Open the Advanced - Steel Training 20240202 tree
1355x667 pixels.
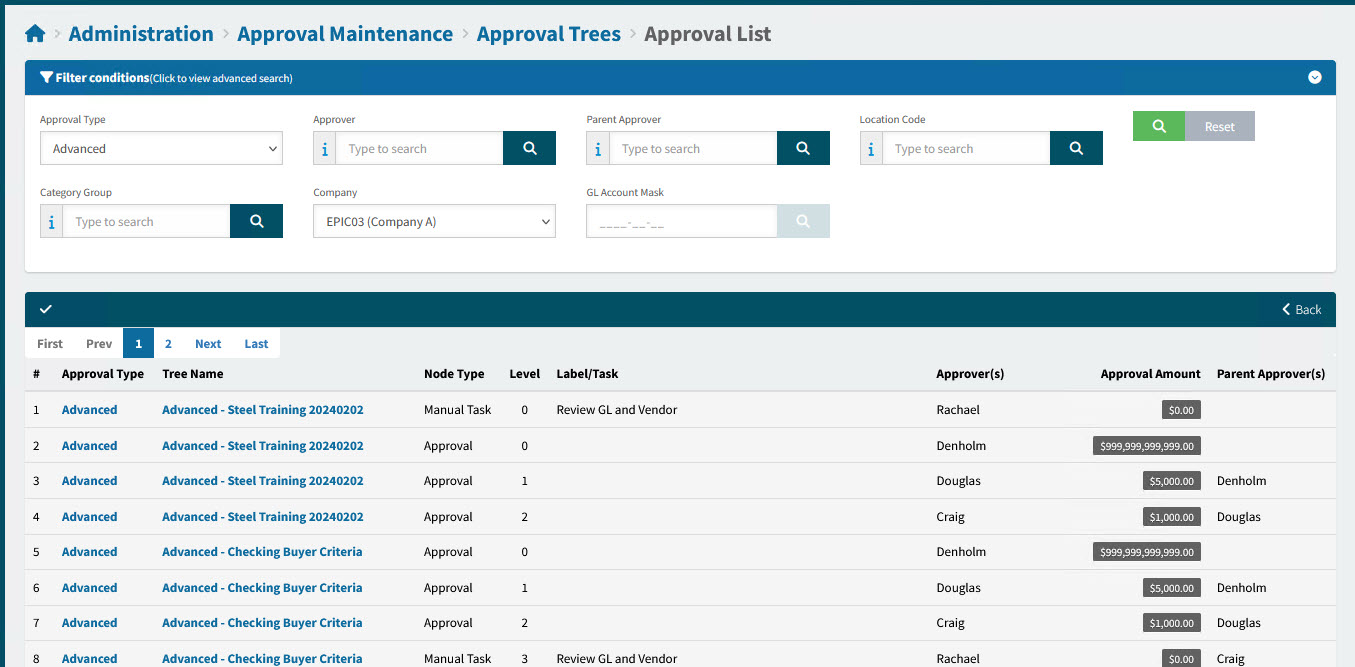tap(262, 409)
